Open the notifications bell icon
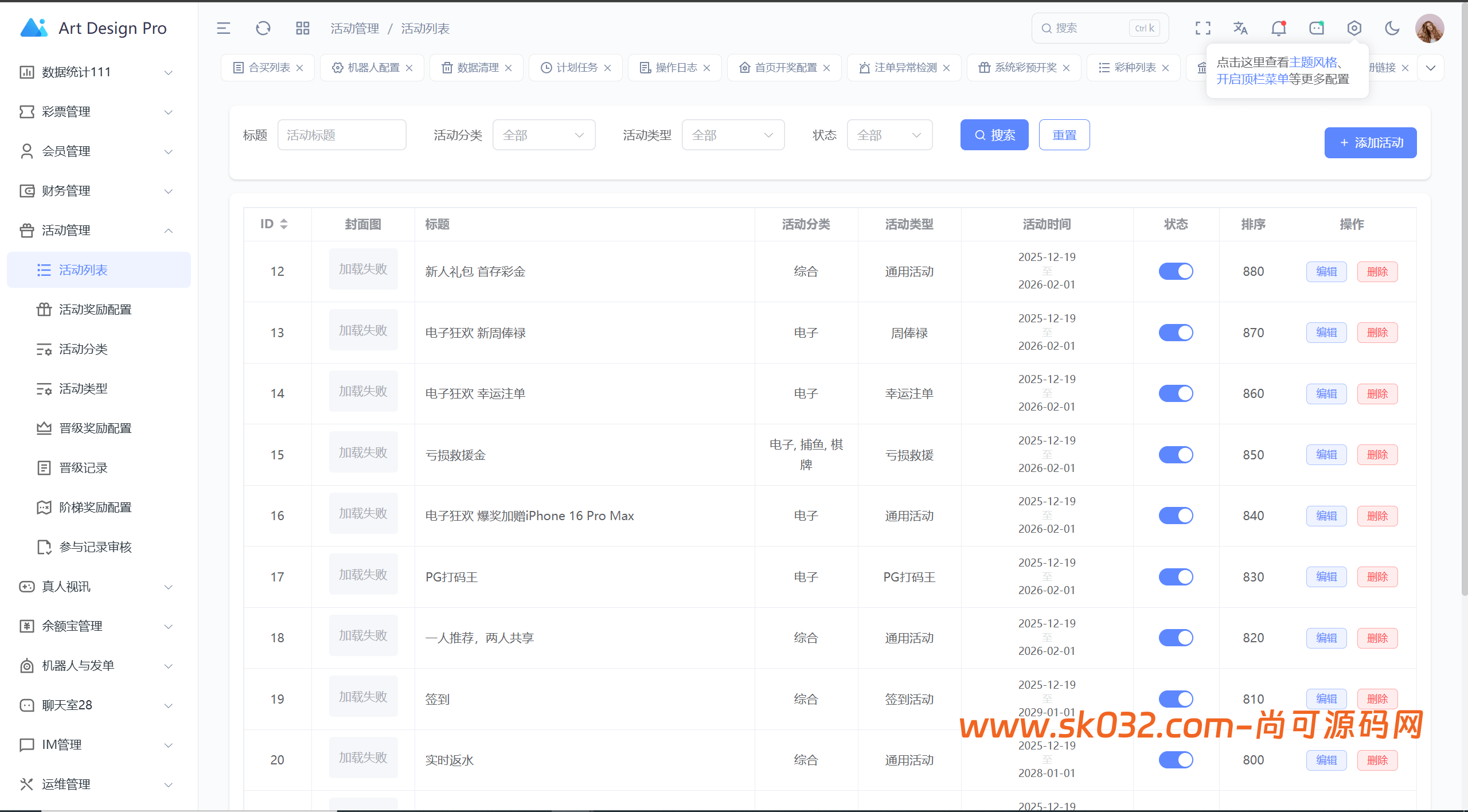1468x812 pixels. click(x=1278, y=28)
